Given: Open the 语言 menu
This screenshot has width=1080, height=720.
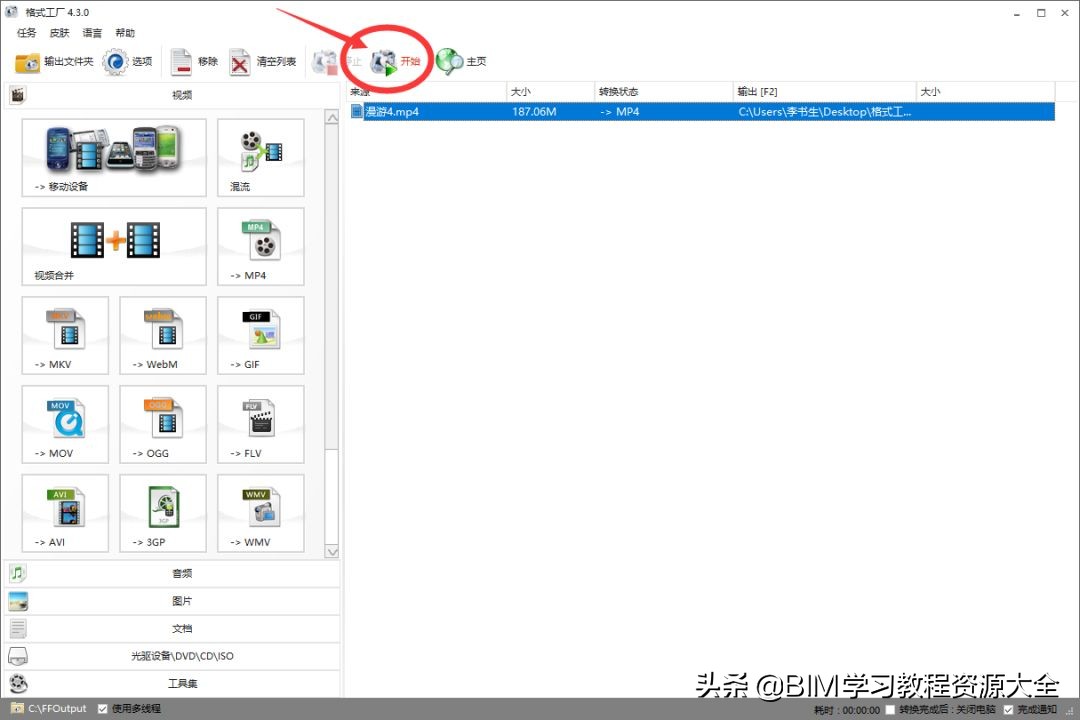Looking at the screenshot, I should coord(92,32).
